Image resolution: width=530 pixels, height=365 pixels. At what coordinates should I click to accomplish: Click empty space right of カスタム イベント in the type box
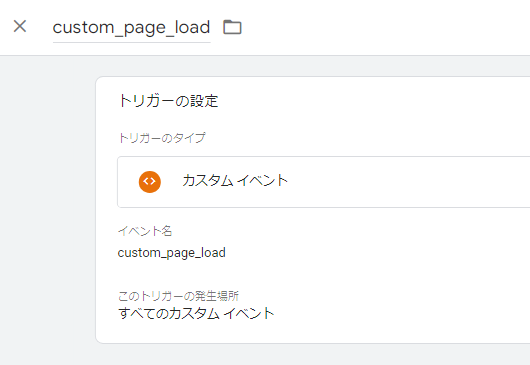[x=406, y=182]
